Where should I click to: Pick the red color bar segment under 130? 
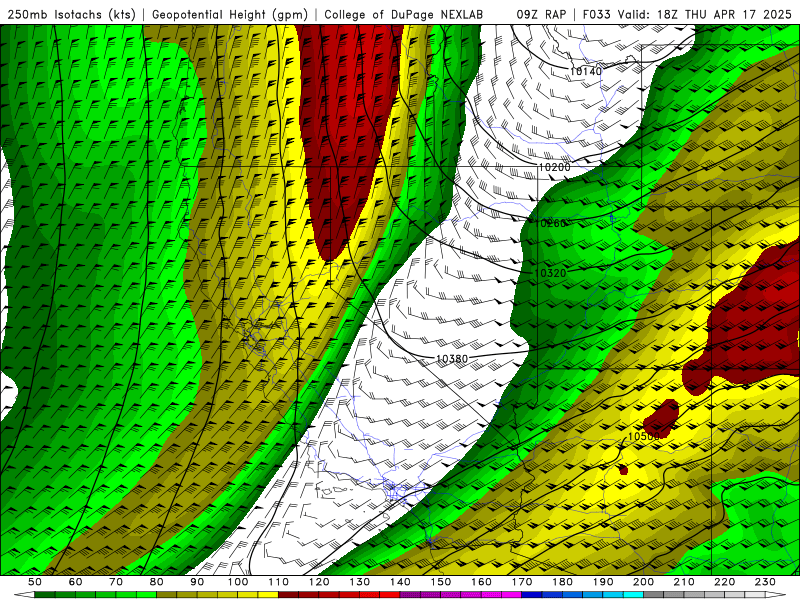[369, 595]
